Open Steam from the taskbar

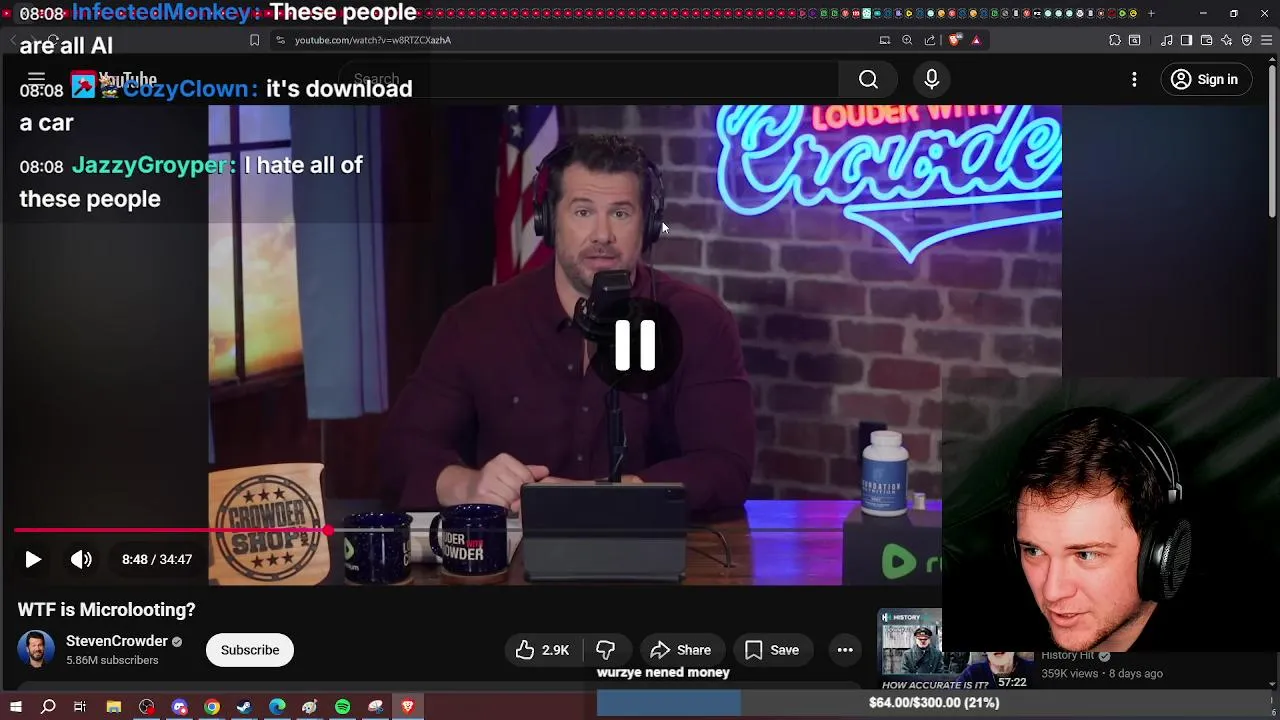click(x=244, y=707)
